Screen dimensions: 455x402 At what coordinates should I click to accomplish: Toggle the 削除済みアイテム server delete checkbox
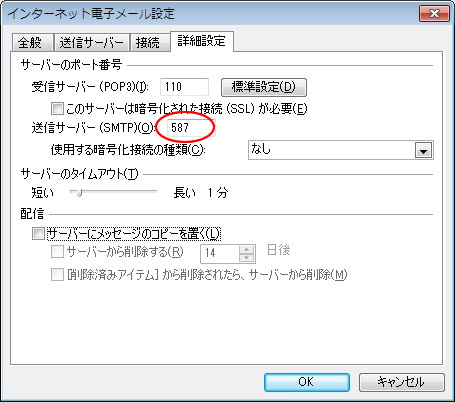(57, 275)
